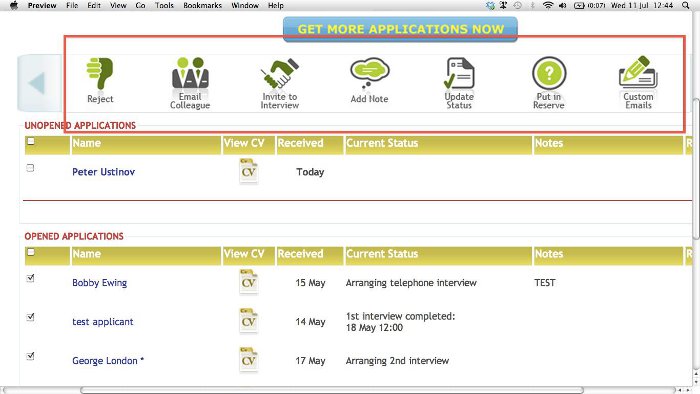Open Bobby Ewing's CV icon
Image resolution: width=700 pixels, height=394 pixels.
(249, 282)
